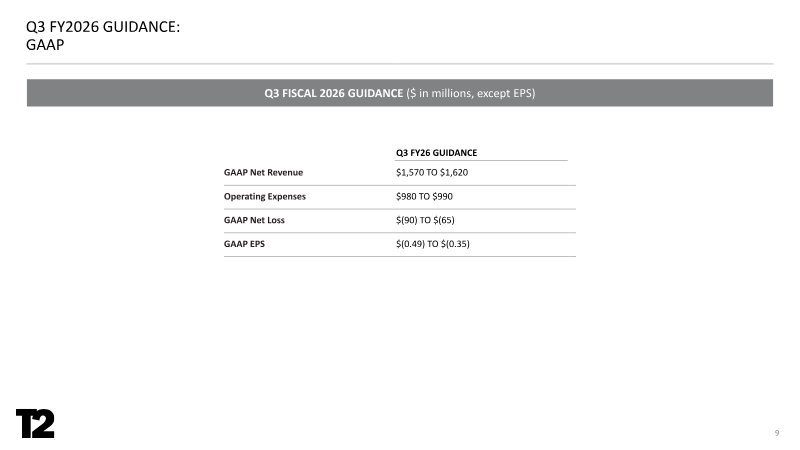Select the slide title Q3 FY2026 GUIDANCE
Screen dimensions: 800x450
[x=103, y=27]
